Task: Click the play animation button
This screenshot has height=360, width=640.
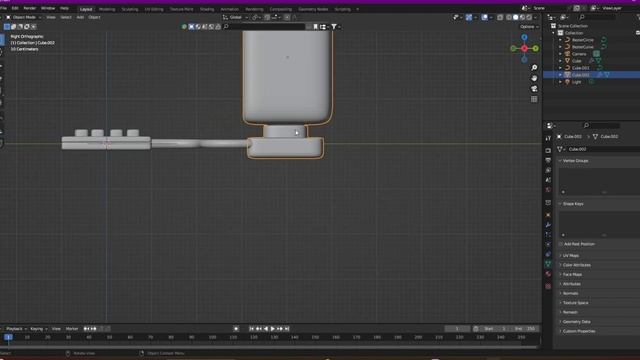Action: 273,329
